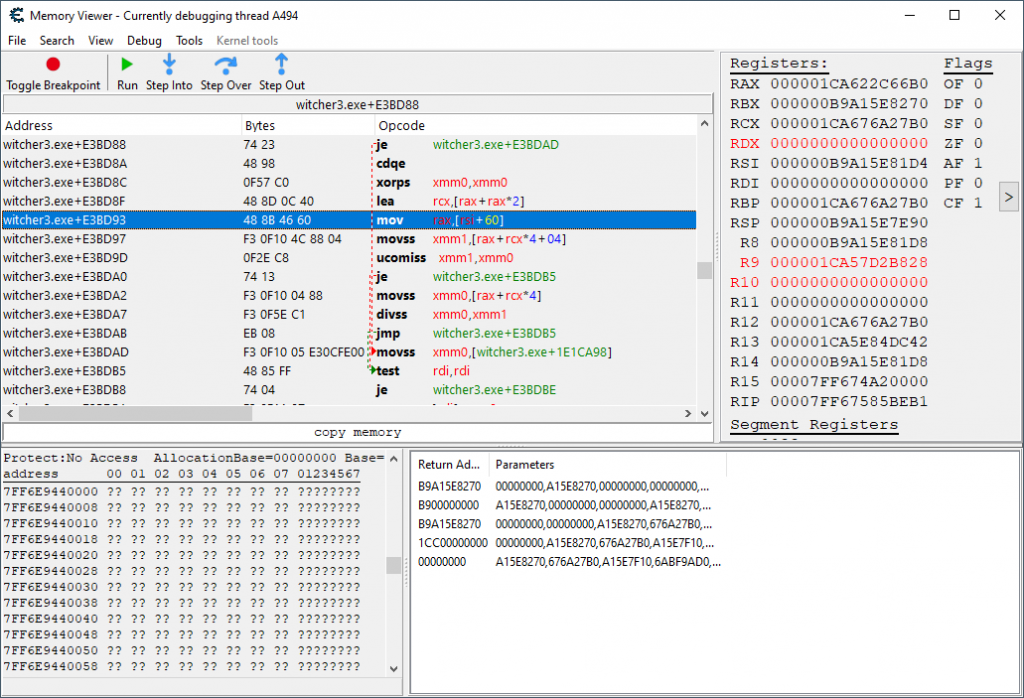
Task: Toggle the AF flag value
Action: pos(978,163)
